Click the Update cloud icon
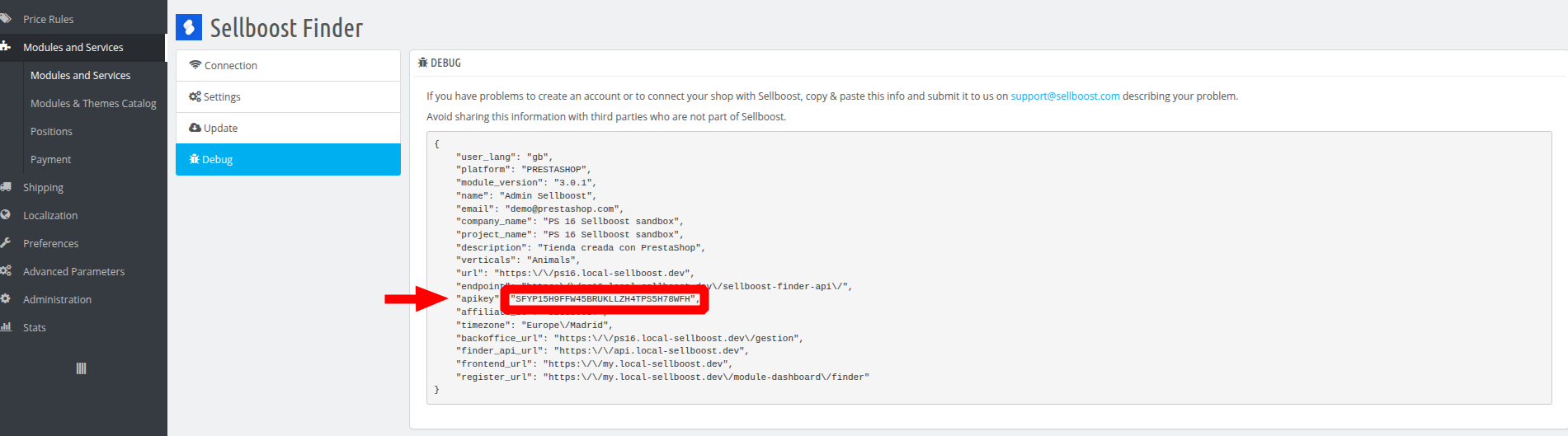 click(195, 128)
